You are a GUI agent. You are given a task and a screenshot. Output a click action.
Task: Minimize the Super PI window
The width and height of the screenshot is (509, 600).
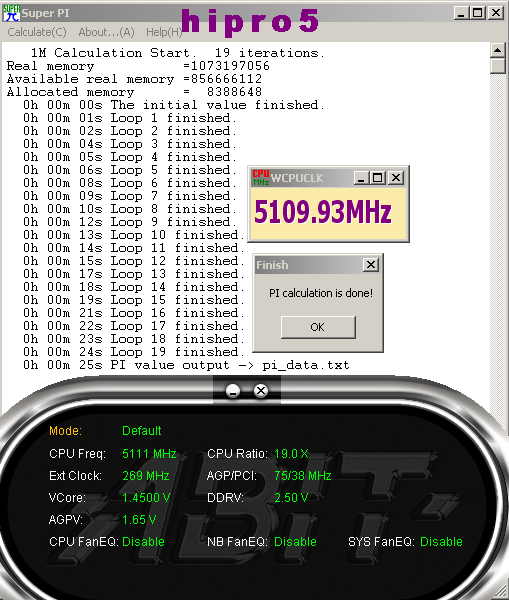(462, 13)
